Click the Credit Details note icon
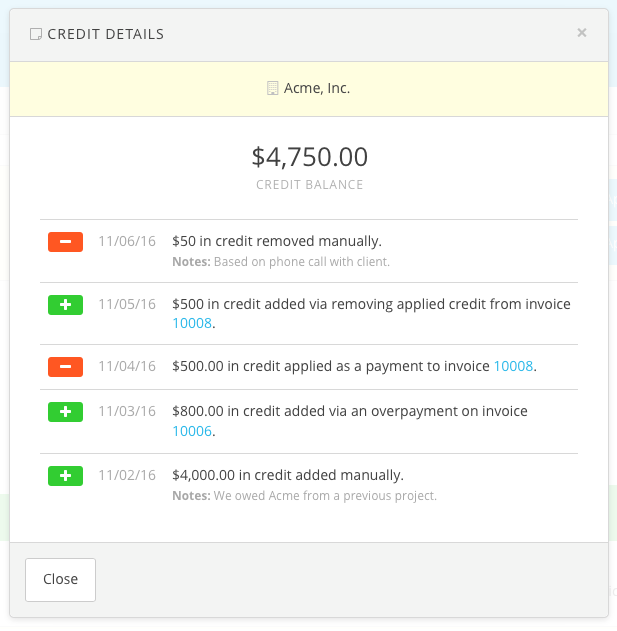617x631 pixels. point(36,34)
